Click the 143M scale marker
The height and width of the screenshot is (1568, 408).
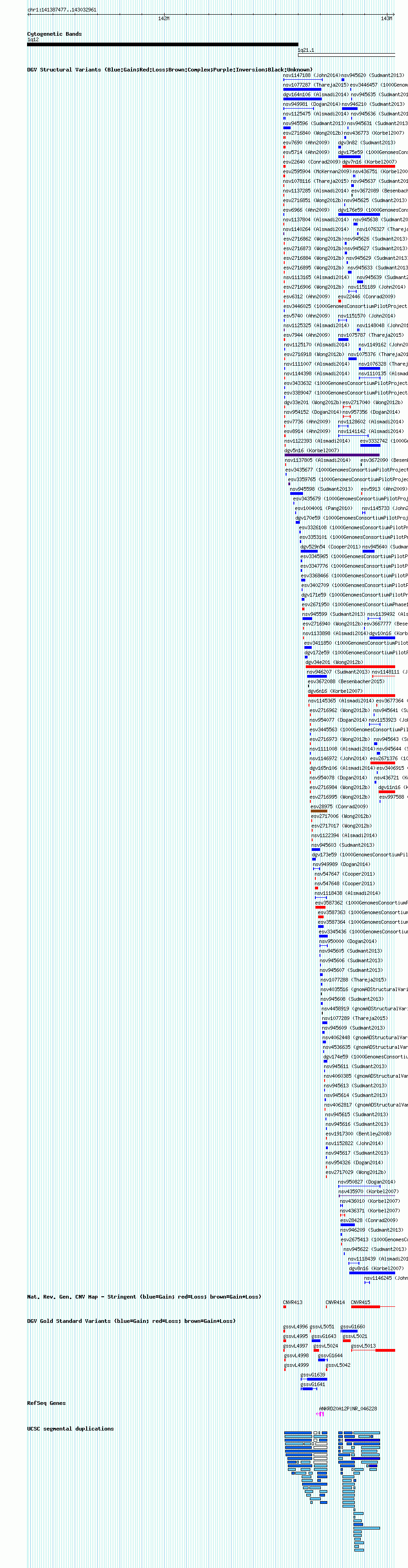[386, 19]
